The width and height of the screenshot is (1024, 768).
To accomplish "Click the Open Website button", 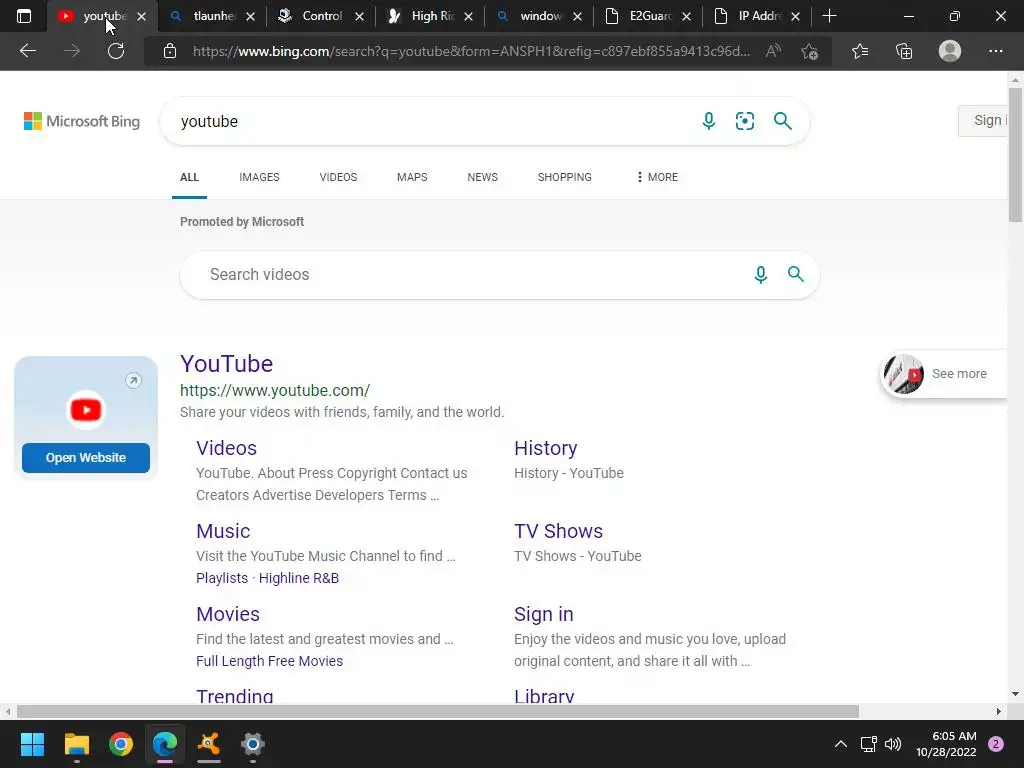I will click(86, 458).
